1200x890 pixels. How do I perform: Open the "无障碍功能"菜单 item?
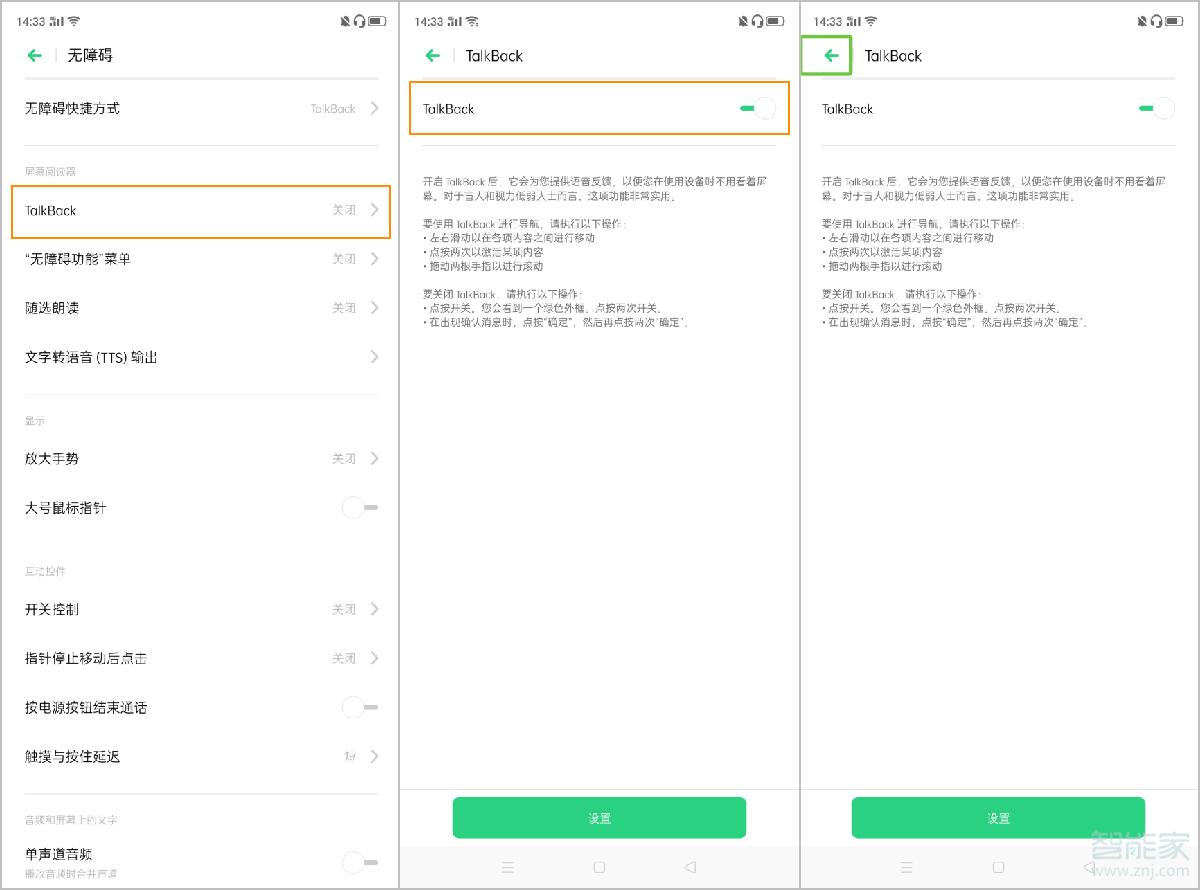click(200, 259)
